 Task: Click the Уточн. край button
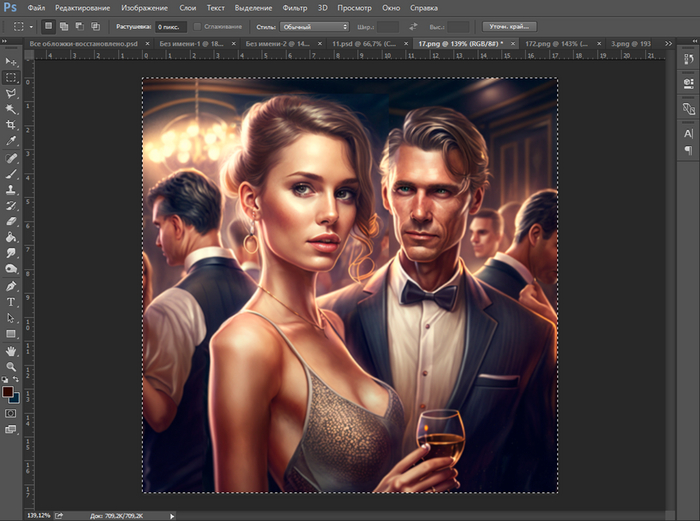point(508,26)
